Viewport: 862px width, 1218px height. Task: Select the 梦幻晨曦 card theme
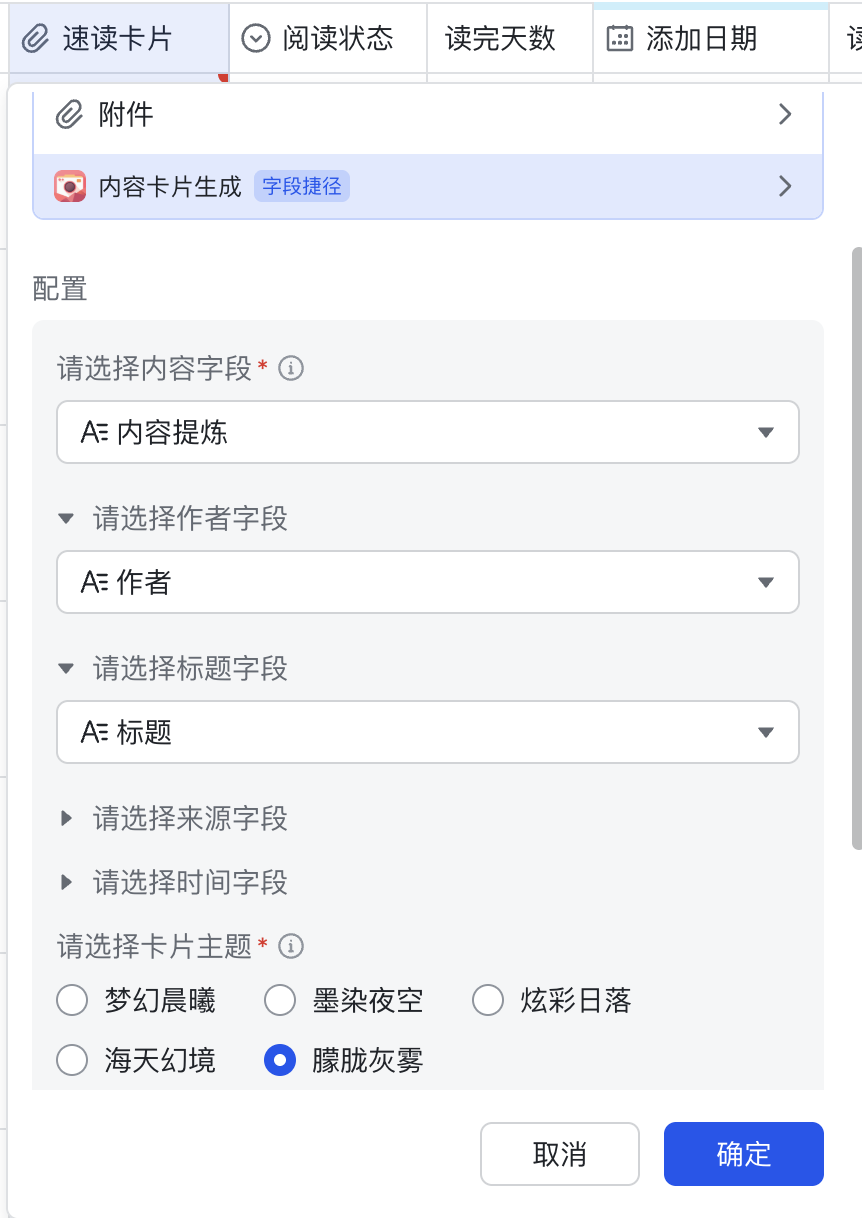(x=72, y=1001)
